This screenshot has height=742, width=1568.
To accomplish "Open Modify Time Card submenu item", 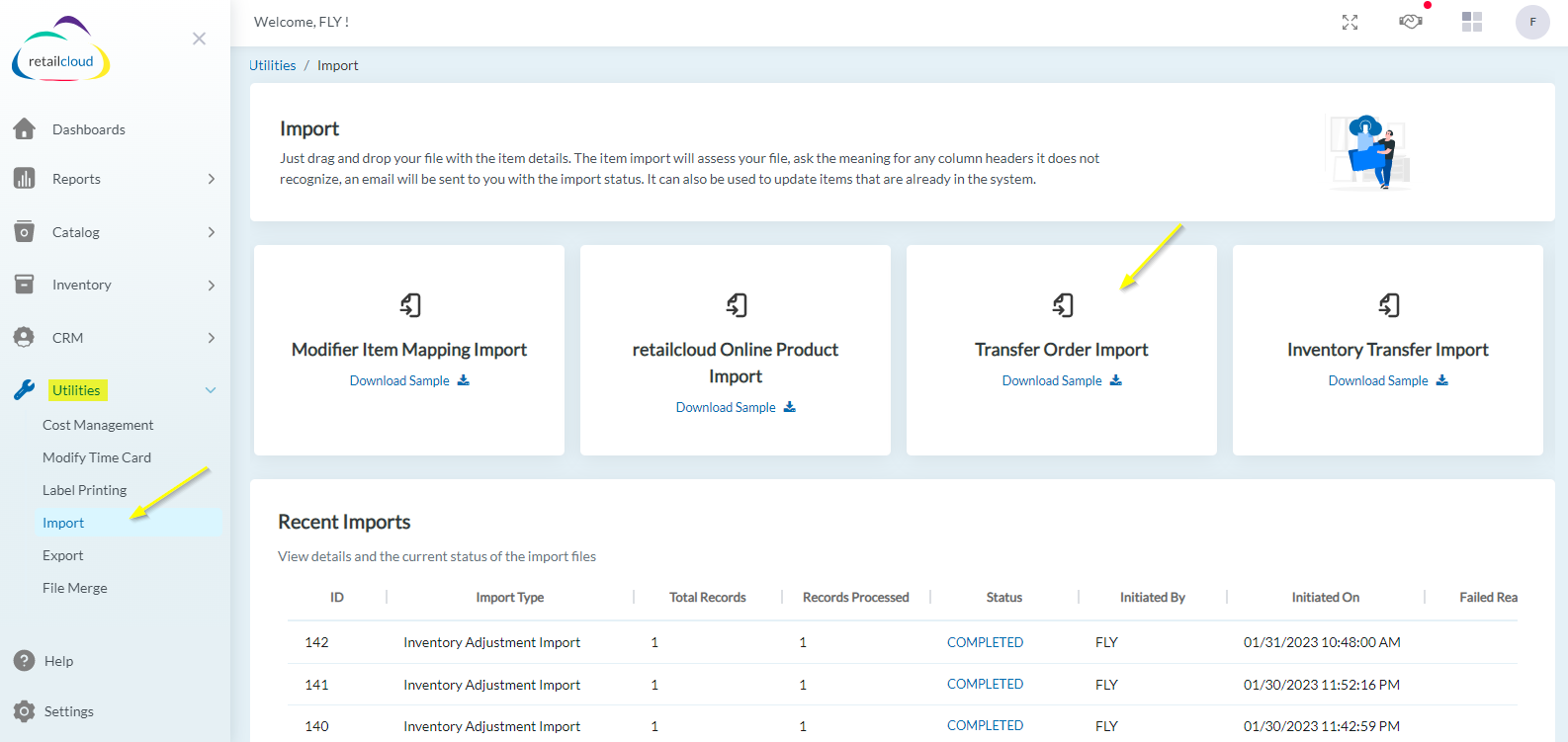I will tap(97, 457).
